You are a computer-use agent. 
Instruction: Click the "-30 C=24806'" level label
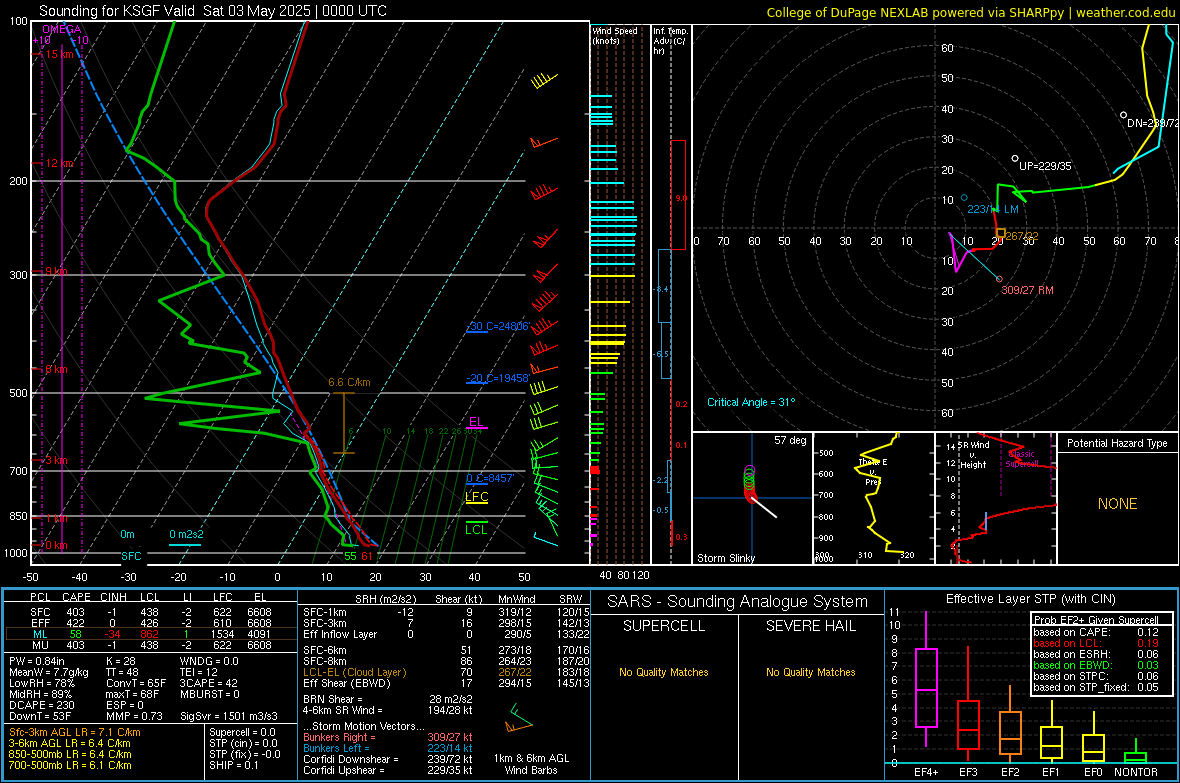500,326
